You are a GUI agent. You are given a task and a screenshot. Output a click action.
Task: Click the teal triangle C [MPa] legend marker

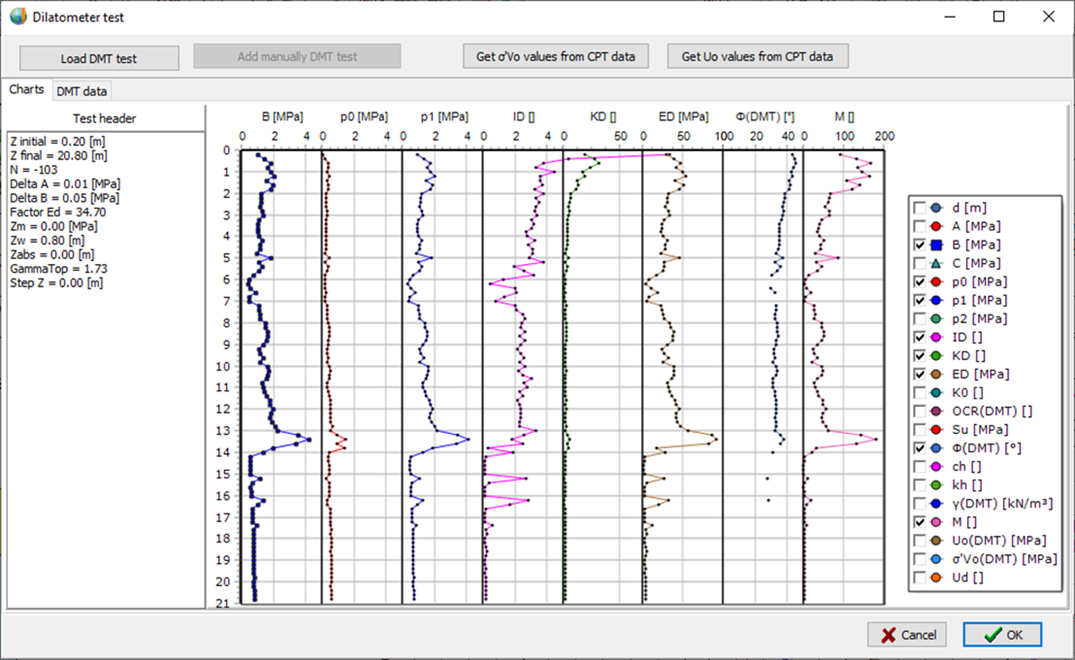[x=937, y=263]
